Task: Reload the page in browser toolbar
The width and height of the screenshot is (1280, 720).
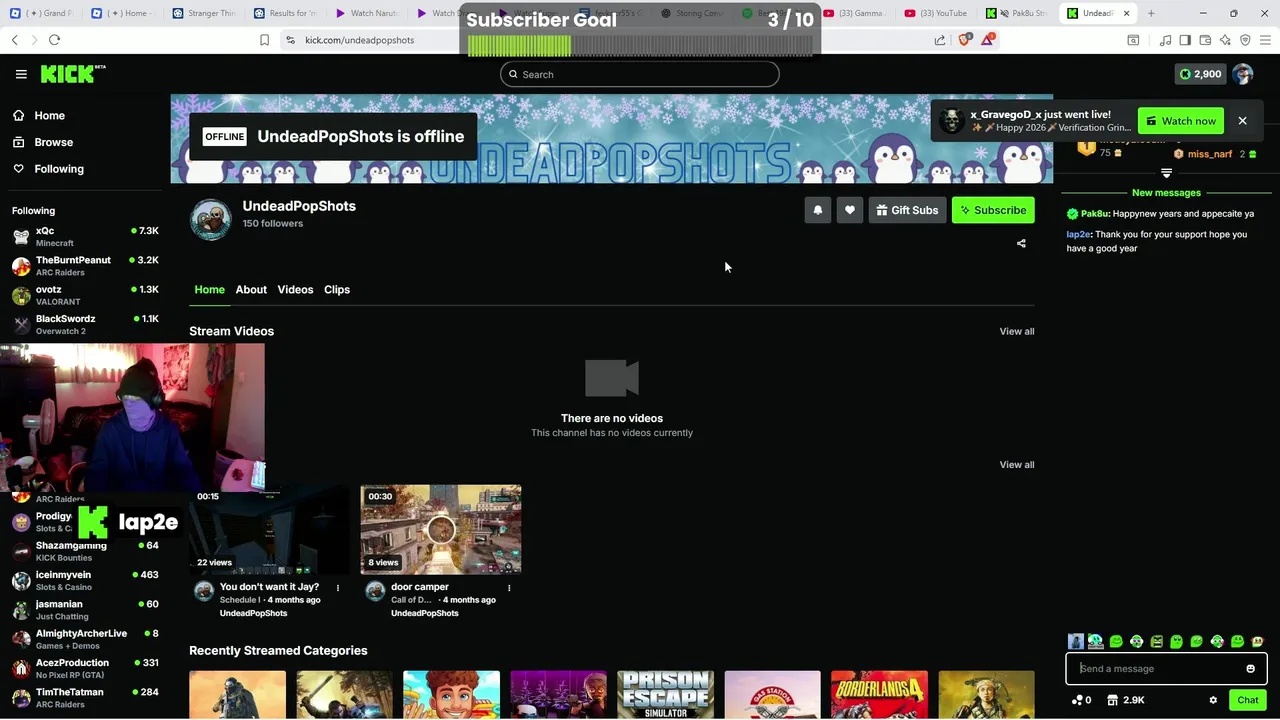Action: [x=54, y=40]
